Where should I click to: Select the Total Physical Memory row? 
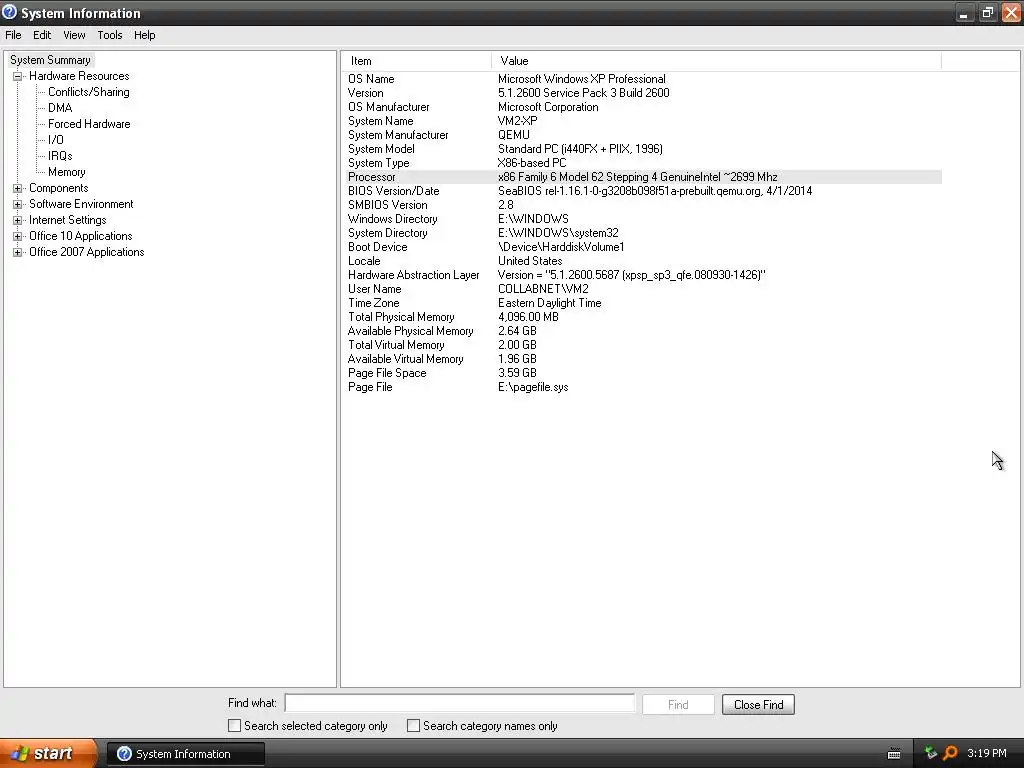643,317
